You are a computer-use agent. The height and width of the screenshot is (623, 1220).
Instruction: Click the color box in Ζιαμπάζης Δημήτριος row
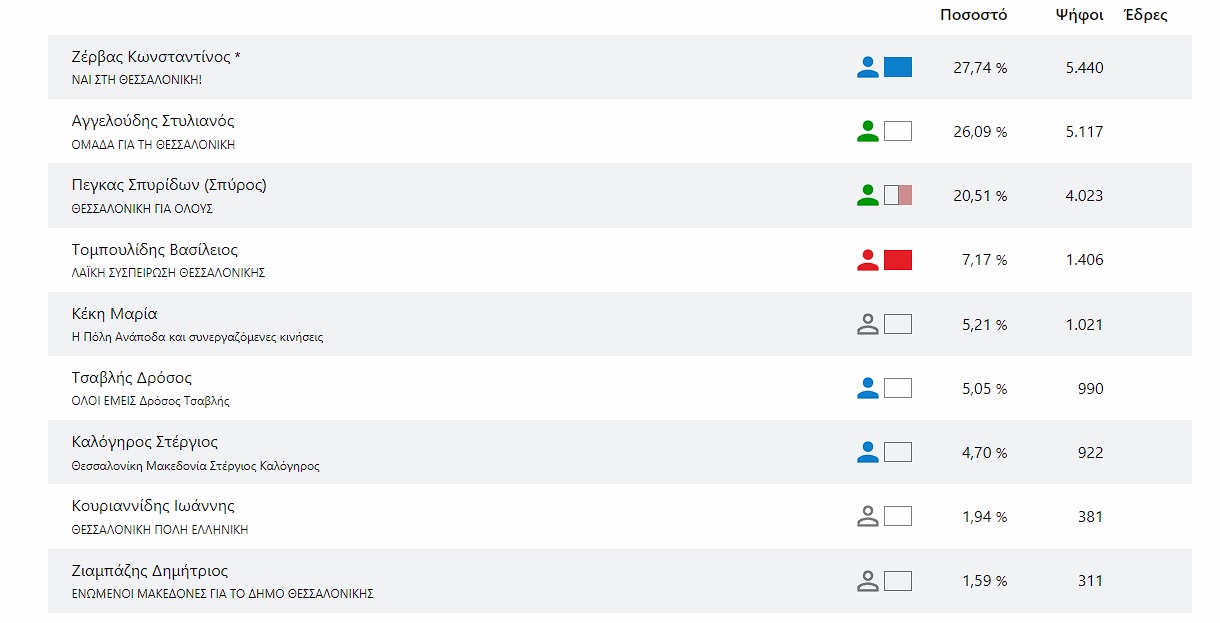point(898,581)
